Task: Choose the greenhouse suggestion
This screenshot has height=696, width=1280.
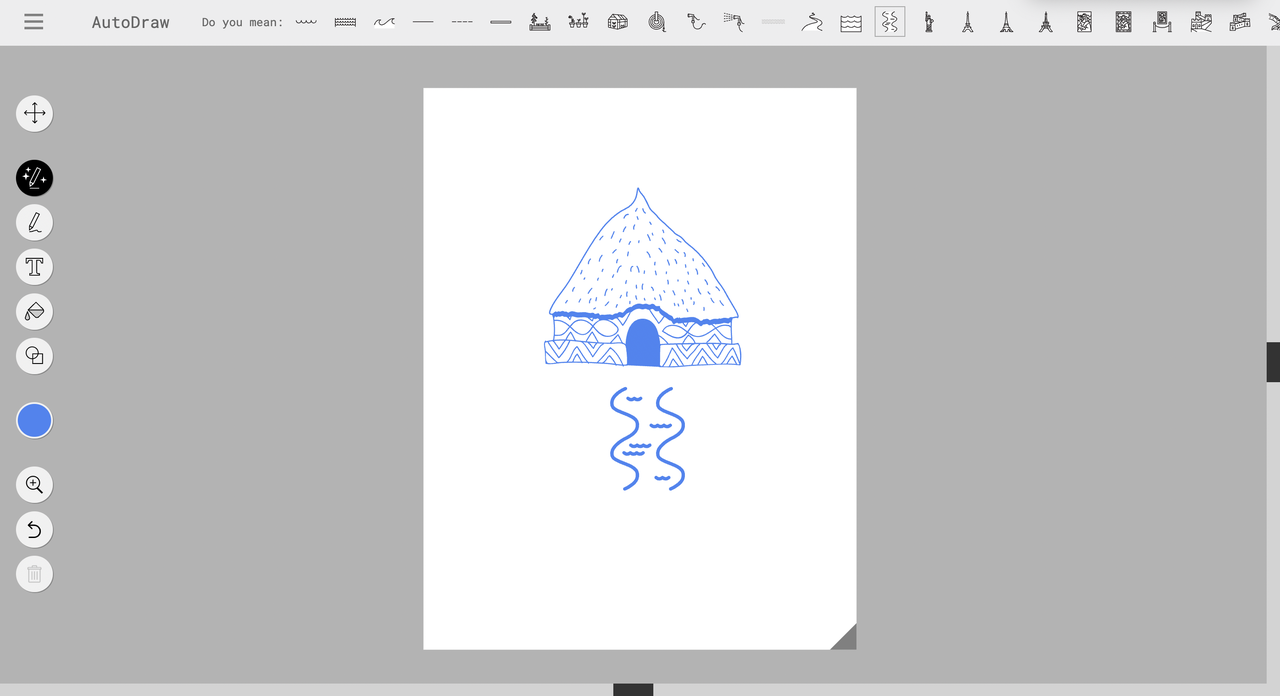Action: tap(617, 21)
